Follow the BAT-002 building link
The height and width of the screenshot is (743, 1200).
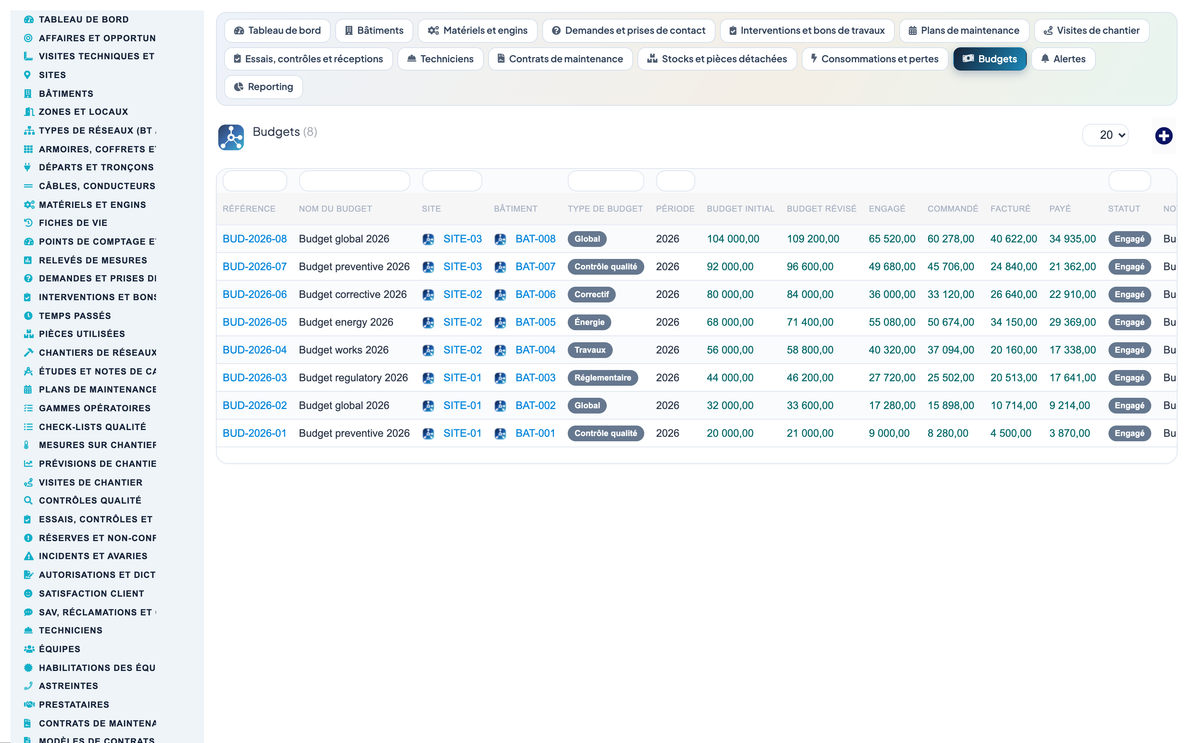tap(535, 406)
